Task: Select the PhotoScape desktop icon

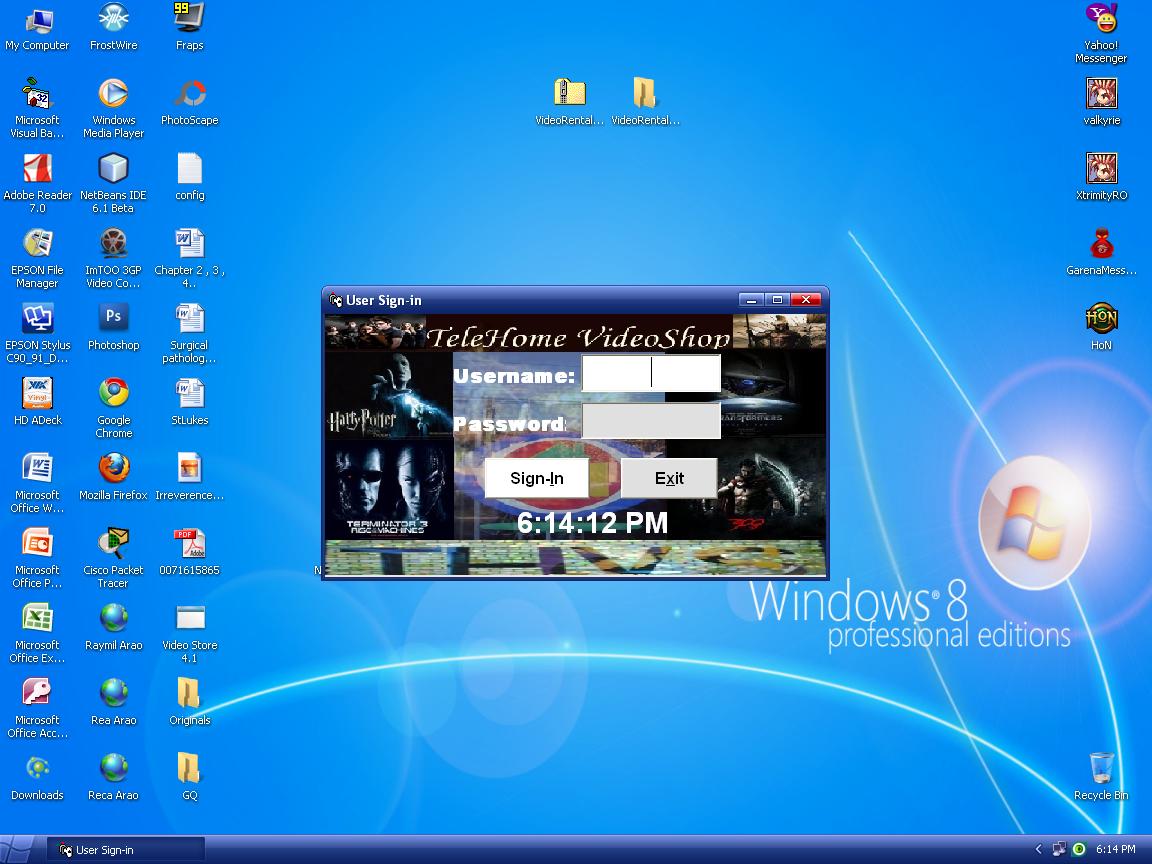Action: (x=190, y=102)
